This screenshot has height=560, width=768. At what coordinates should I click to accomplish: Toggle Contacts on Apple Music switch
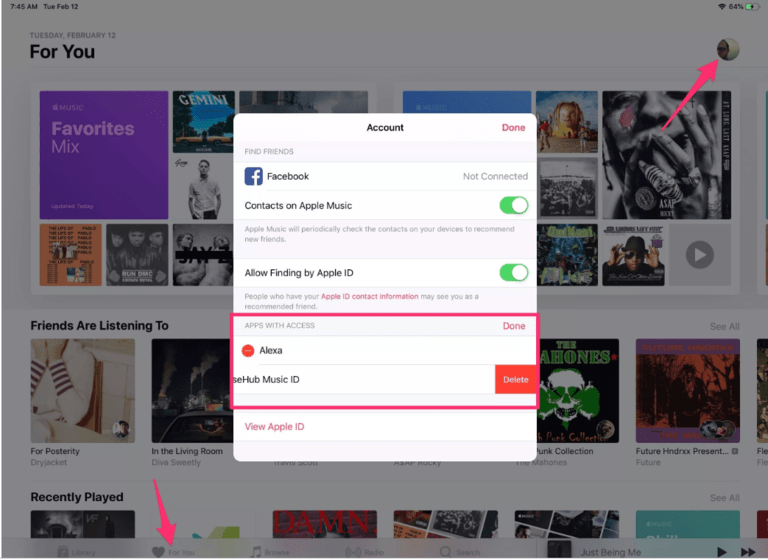513,205
